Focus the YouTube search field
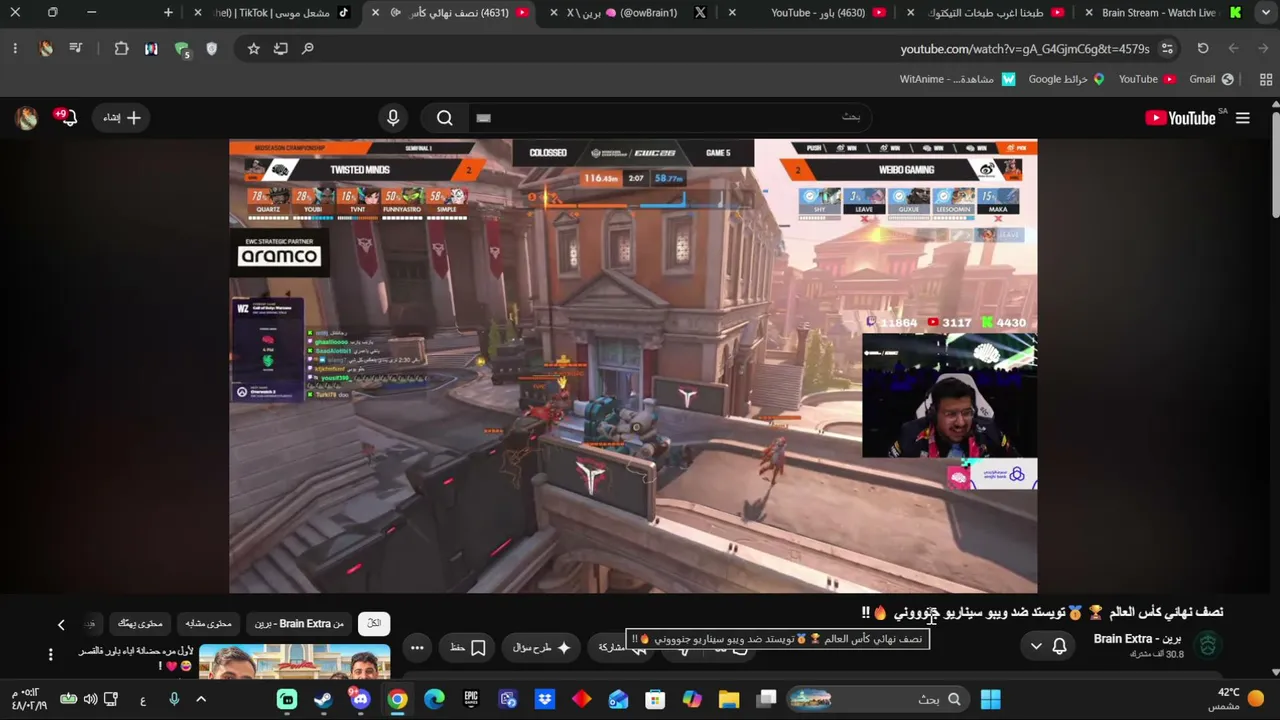The image size is (1280, 720). (670, 118)
